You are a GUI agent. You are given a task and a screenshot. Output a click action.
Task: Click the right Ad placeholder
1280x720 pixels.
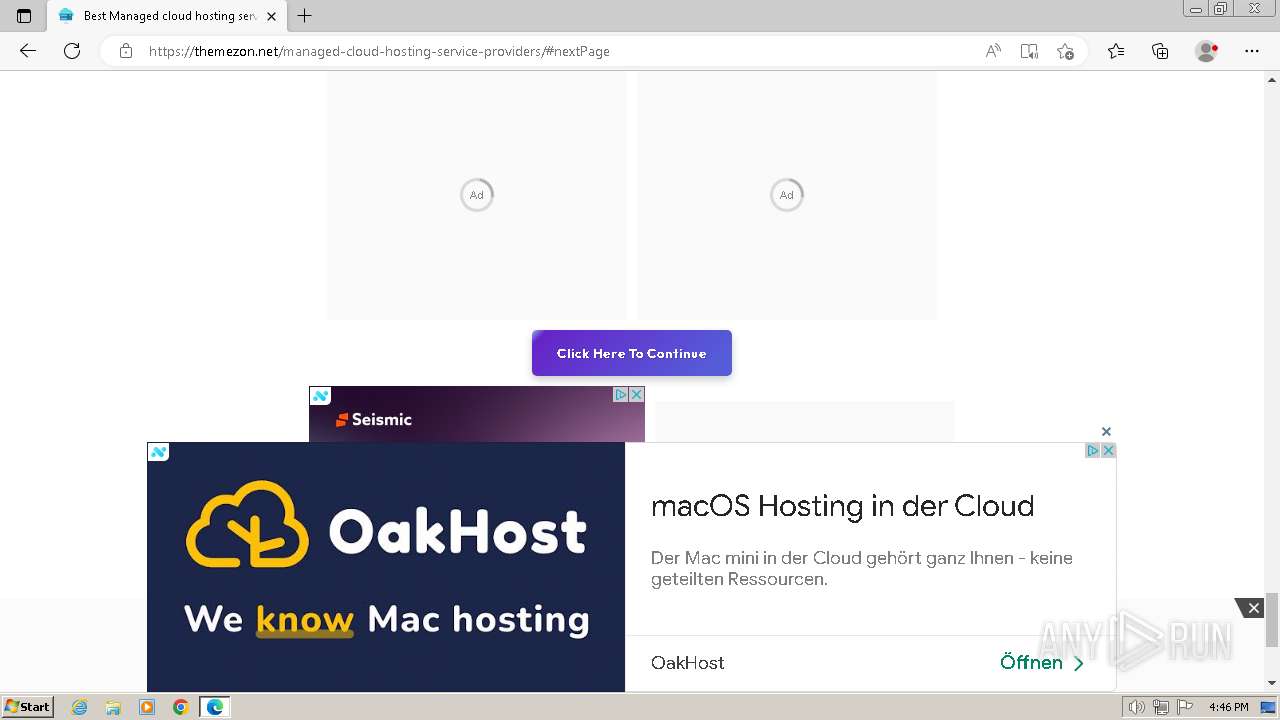787,195
